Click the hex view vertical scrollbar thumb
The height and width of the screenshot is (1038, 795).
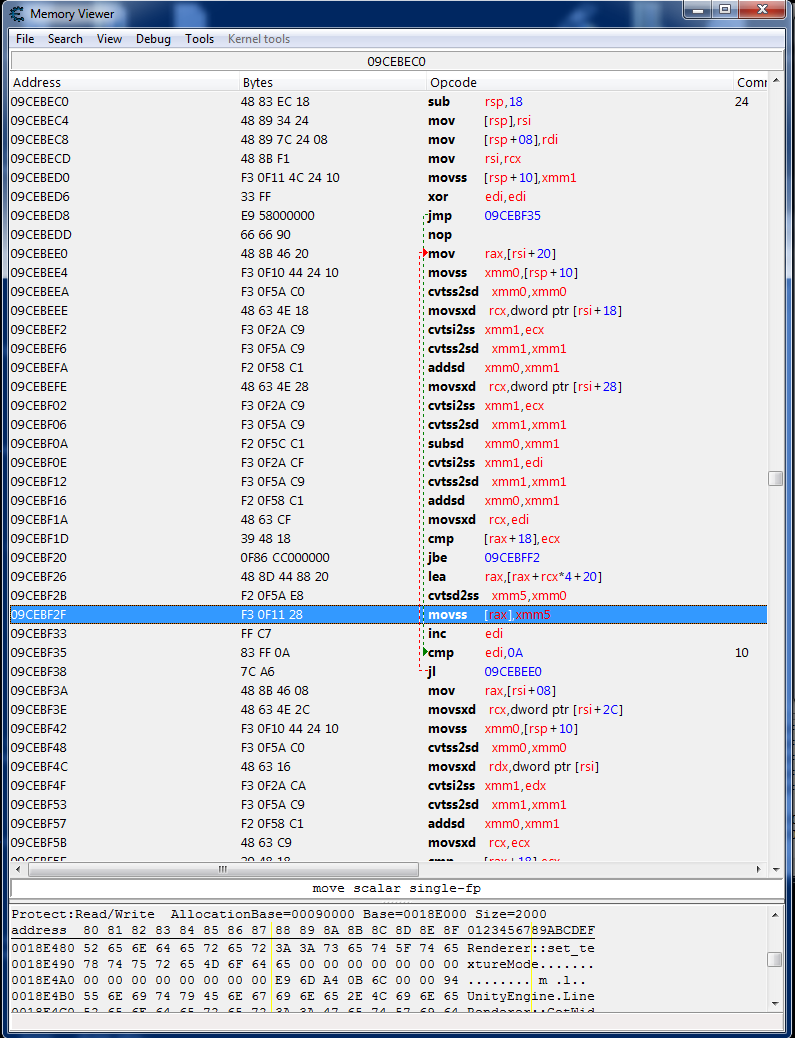click(775, 959)
